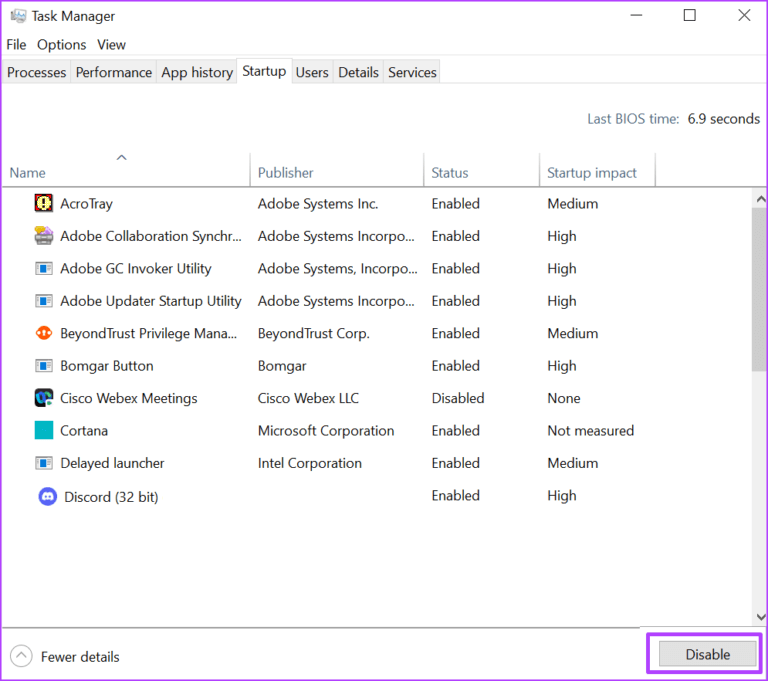Select the AcroTray row name
The height and width of the screenshot is (681, 768).
[86, 203]
